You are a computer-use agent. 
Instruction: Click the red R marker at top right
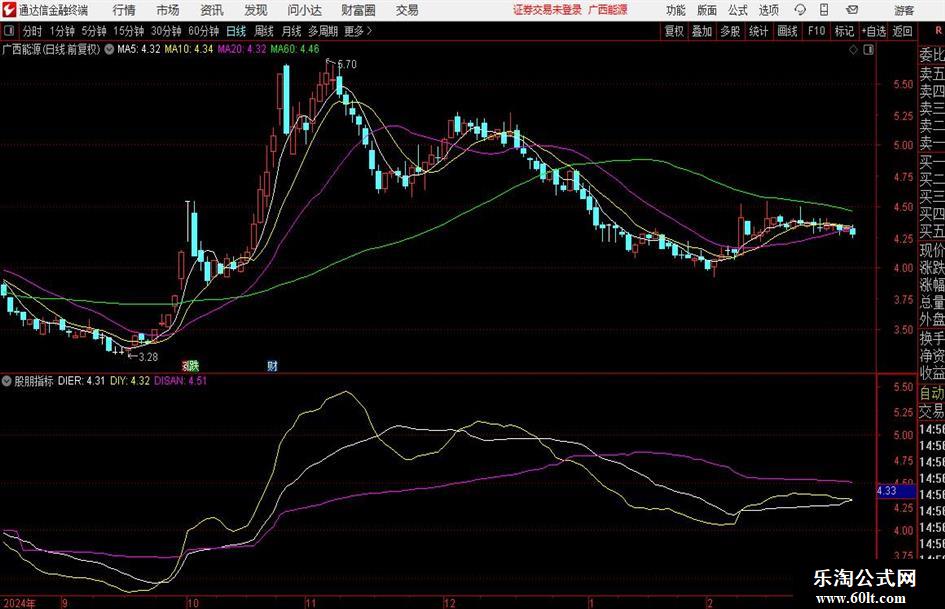pos(938,30)
